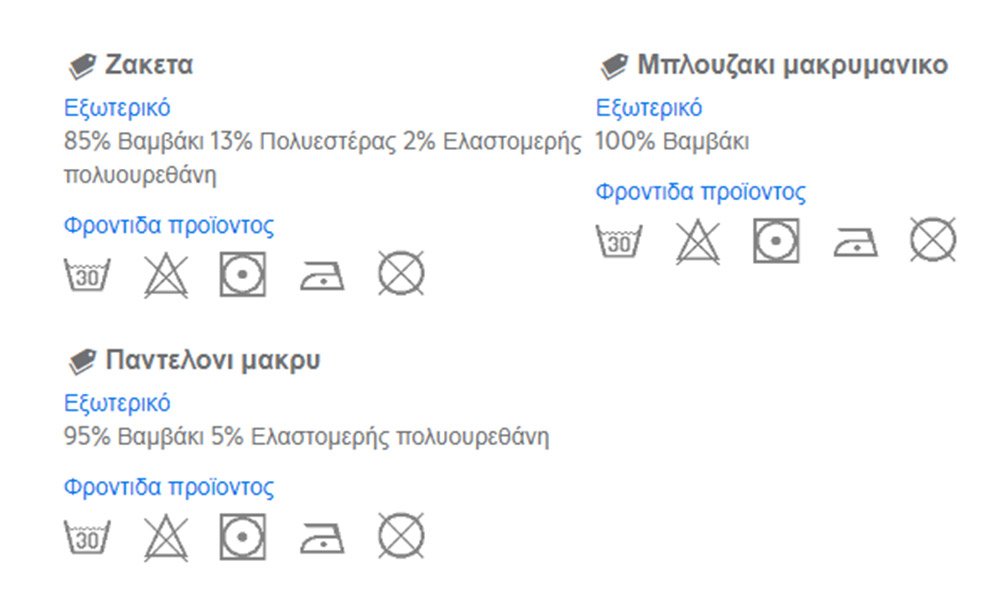The width and height of the screenshot is (1000, 604).
Task: Click the Παντελονι μακρυ heading
Action: tap(212, 360)
